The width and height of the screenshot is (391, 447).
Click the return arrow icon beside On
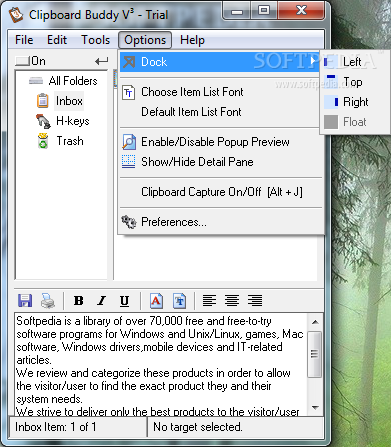101,61
